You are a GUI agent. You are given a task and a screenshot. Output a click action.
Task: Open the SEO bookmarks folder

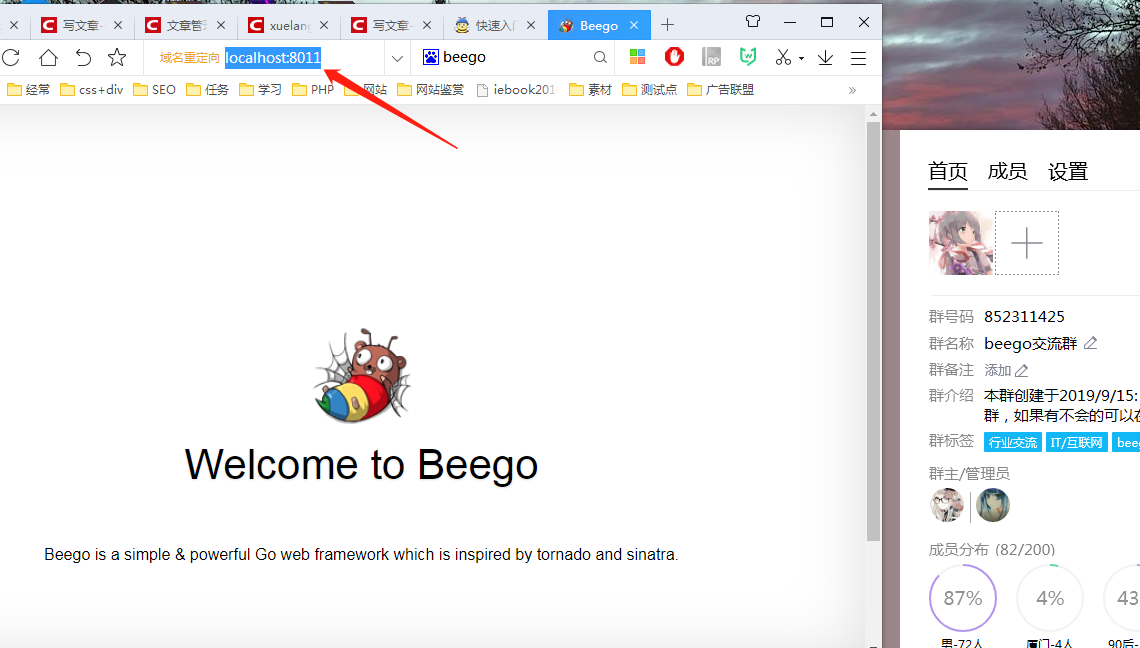tap(155, 89)
